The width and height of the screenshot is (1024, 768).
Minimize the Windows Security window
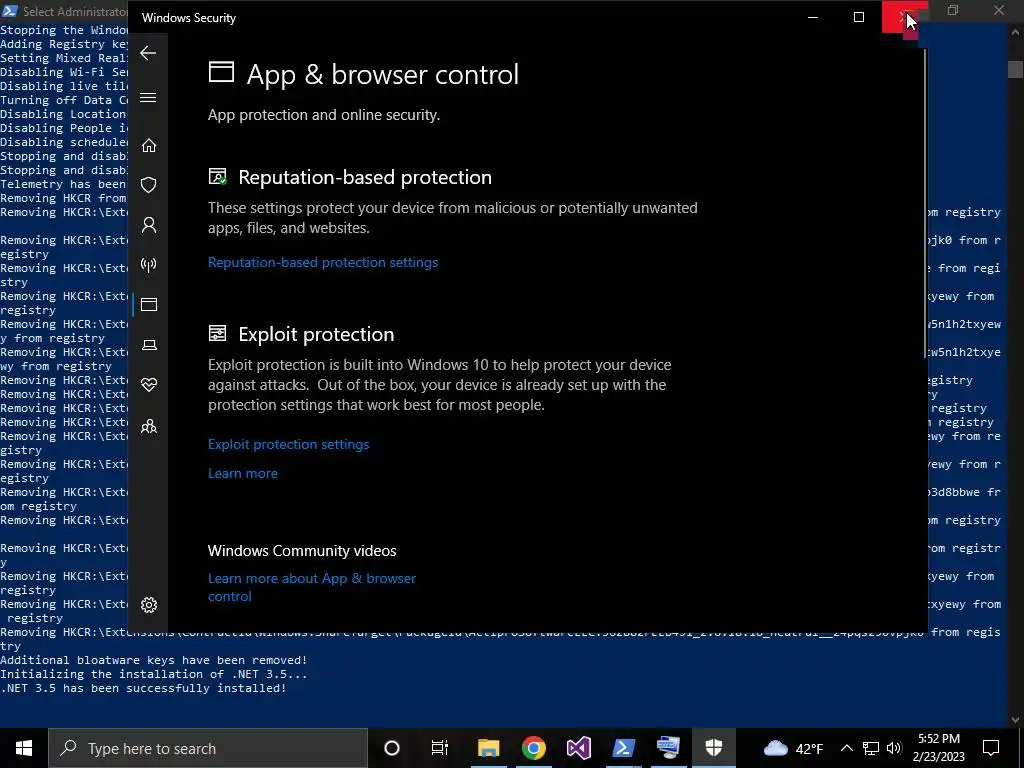point(813,17)
